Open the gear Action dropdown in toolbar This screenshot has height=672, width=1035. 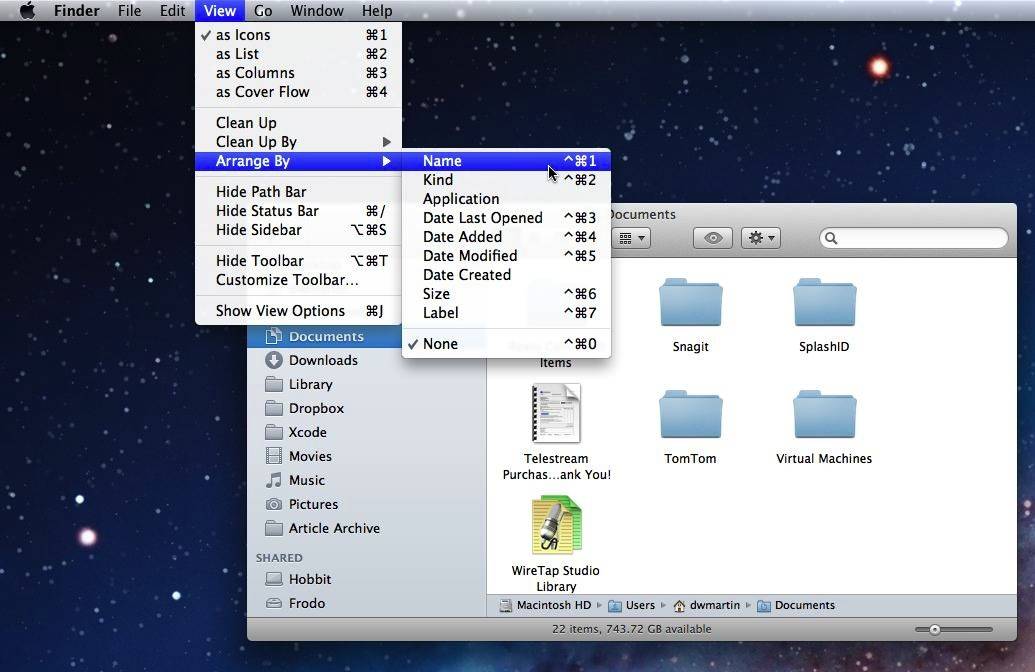(760, 238)
